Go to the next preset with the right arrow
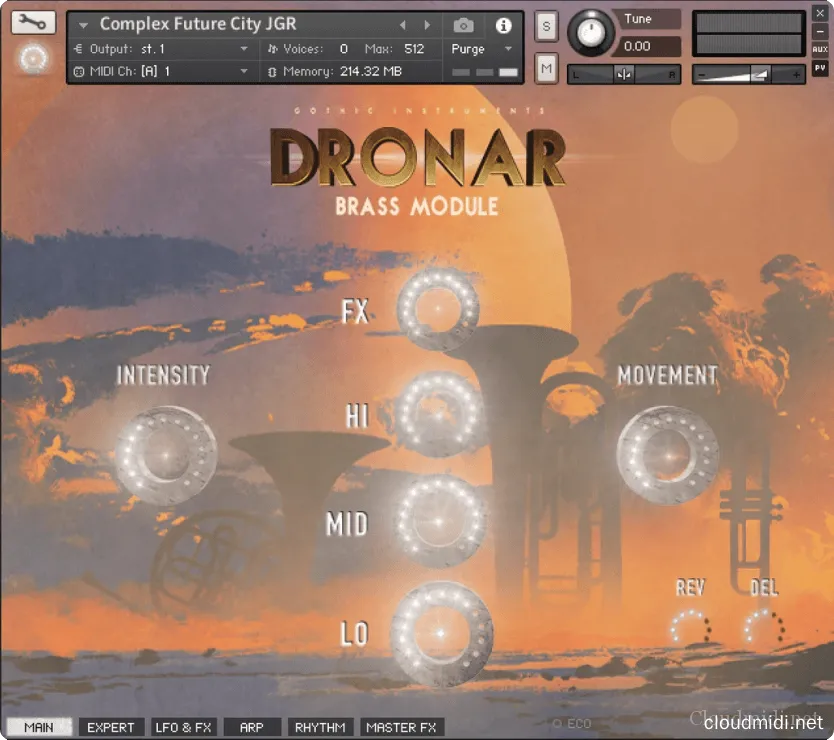Image resolution: width=834 pixels, height=740 pixels. pos(428,25)
